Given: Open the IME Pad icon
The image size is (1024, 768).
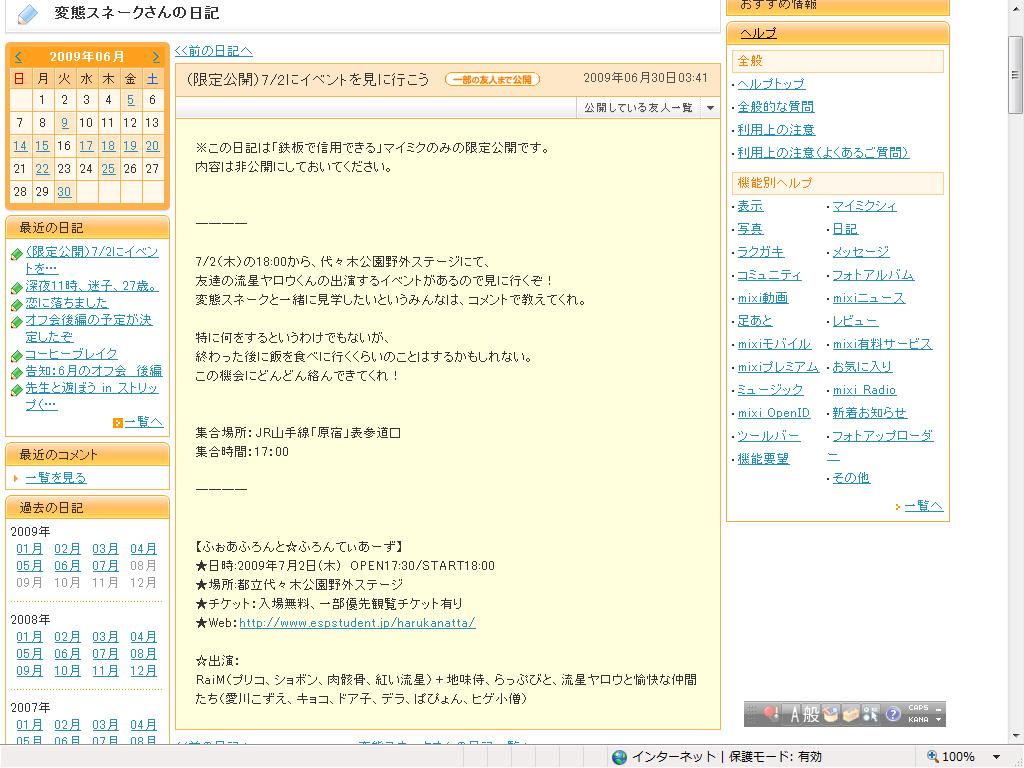Looking at the screenshot, I should 831,714.
